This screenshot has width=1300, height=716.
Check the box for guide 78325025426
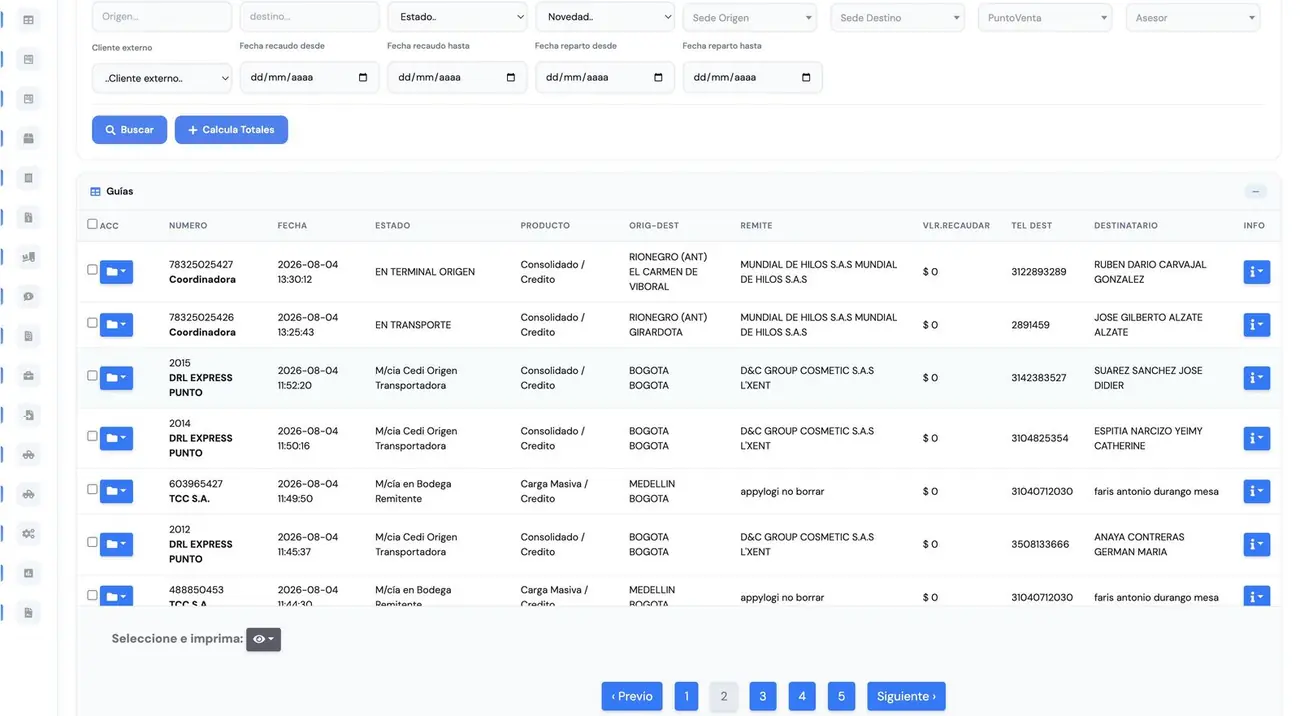pyautogui.click(x=92, y=323)
